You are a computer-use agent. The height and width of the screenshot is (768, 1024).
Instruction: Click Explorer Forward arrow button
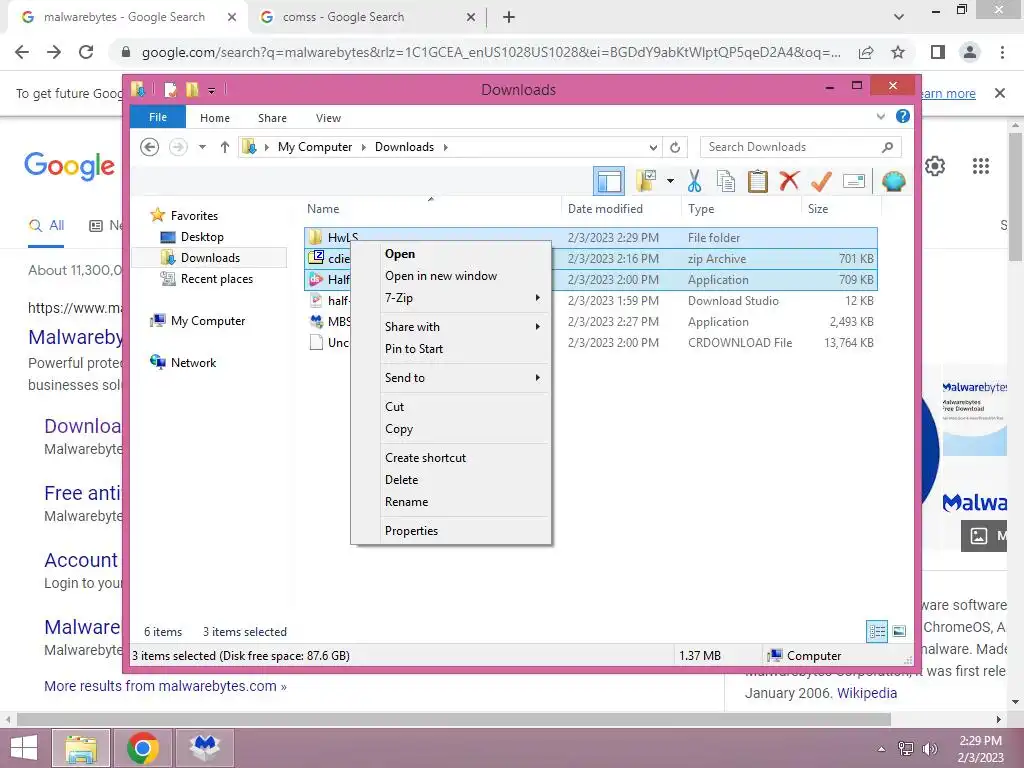click(178, 147)
